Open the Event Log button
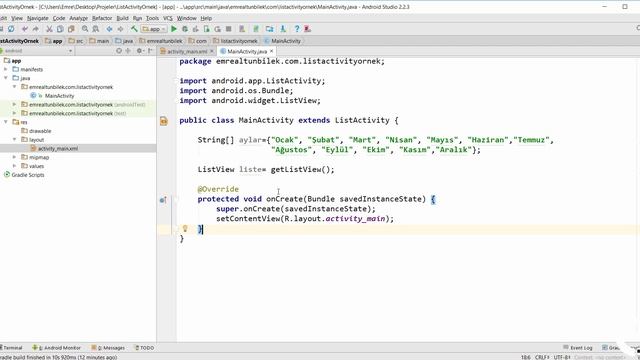The image size is (640, 360). coord(578,348)
